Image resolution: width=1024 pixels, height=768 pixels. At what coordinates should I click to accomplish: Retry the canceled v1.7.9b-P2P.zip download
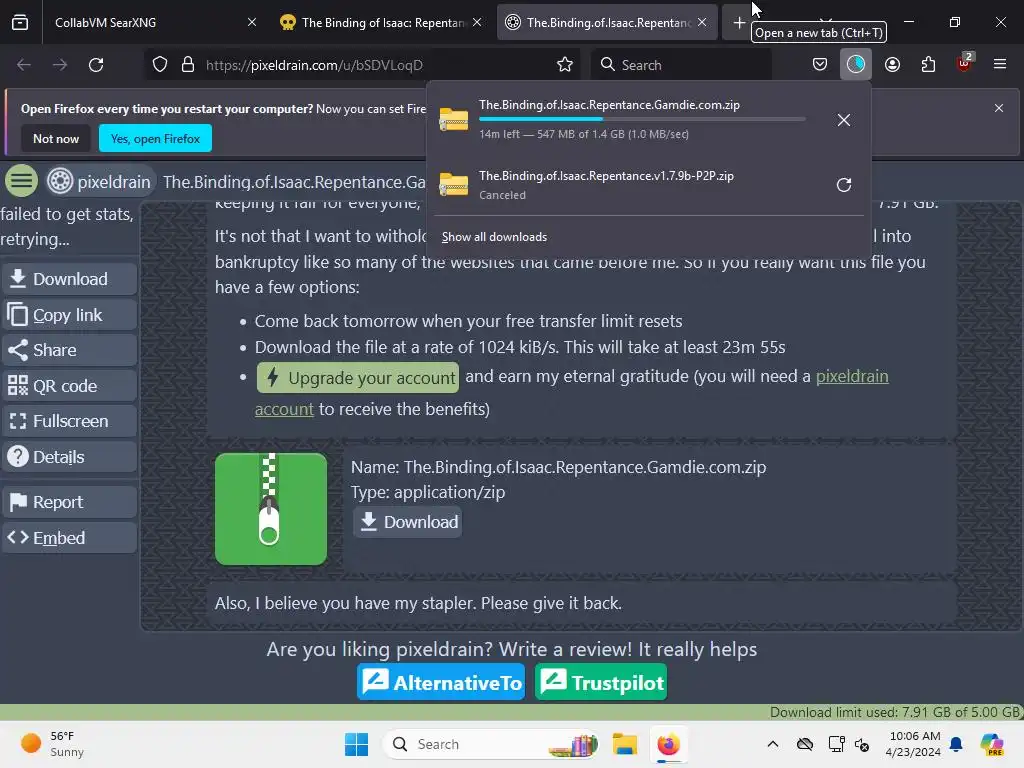pos(844,185)
